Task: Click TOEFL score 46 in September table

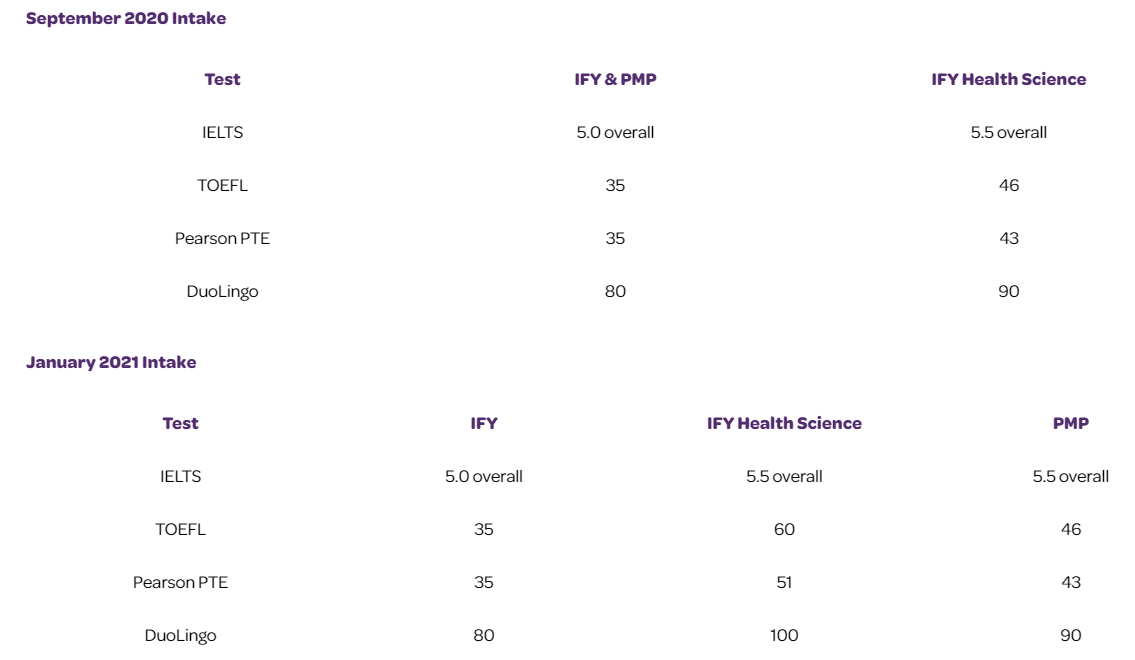Action: click(1008, 186)
